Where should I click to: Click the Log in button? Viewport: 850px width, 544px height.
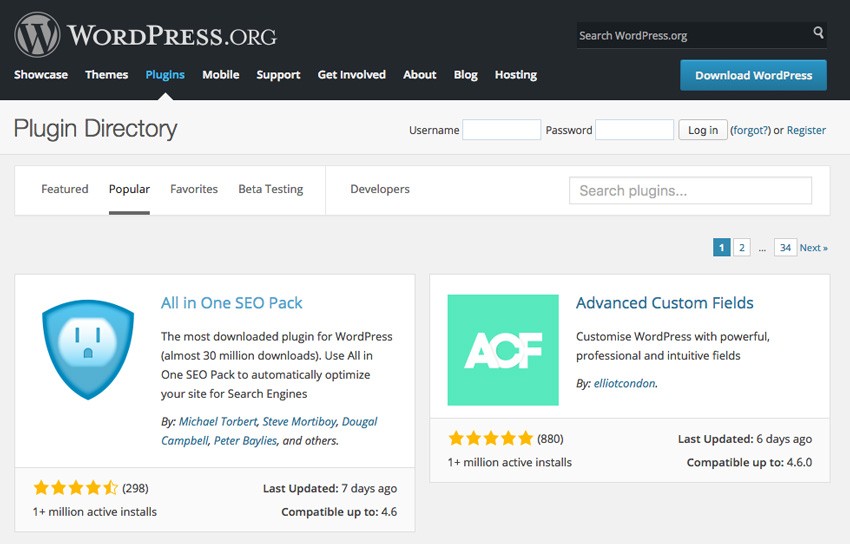point(703,129)
